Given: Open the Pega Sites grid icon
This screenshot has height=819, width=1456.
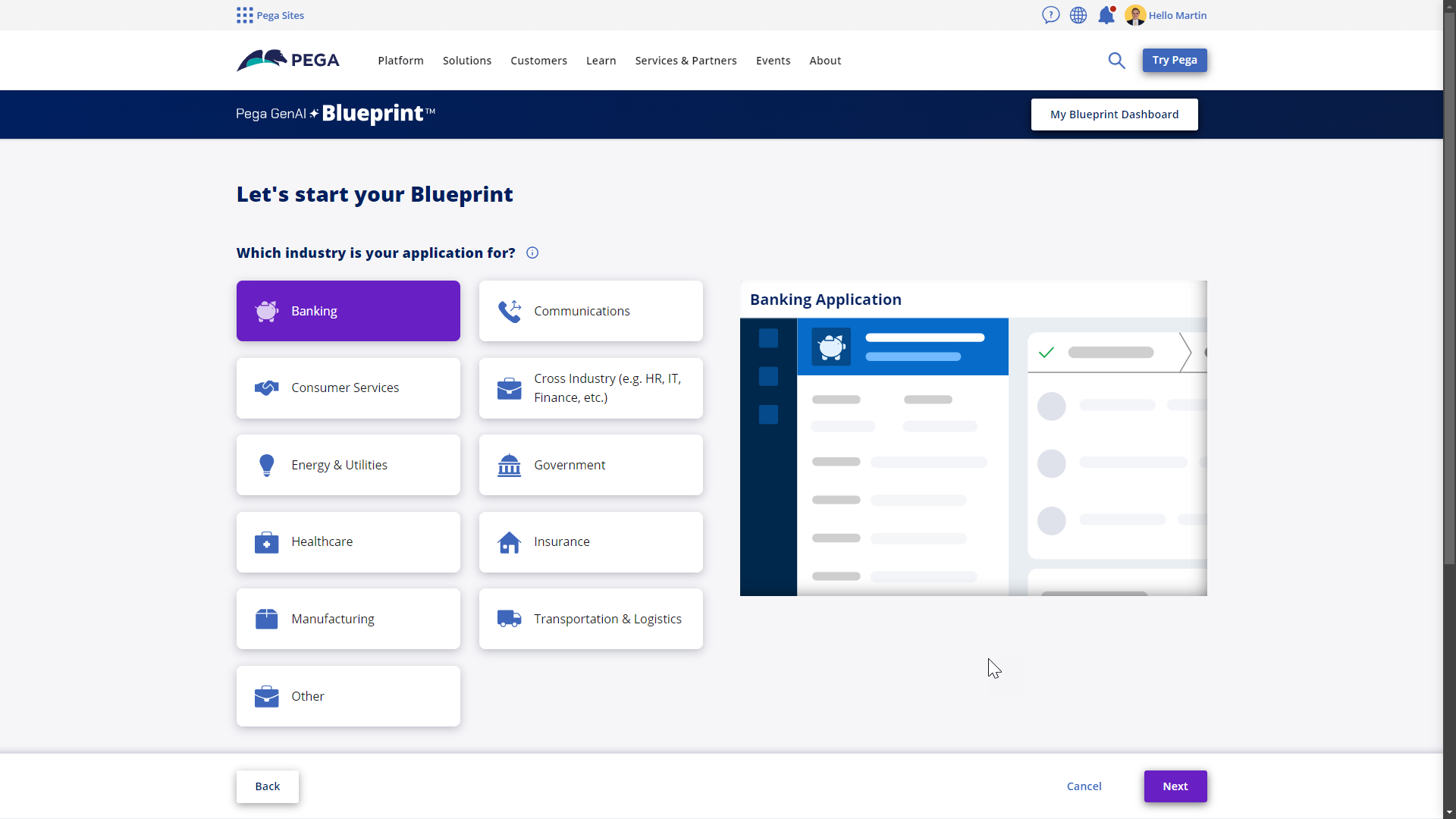Looking at the screenshot, I should click(244, 15).
